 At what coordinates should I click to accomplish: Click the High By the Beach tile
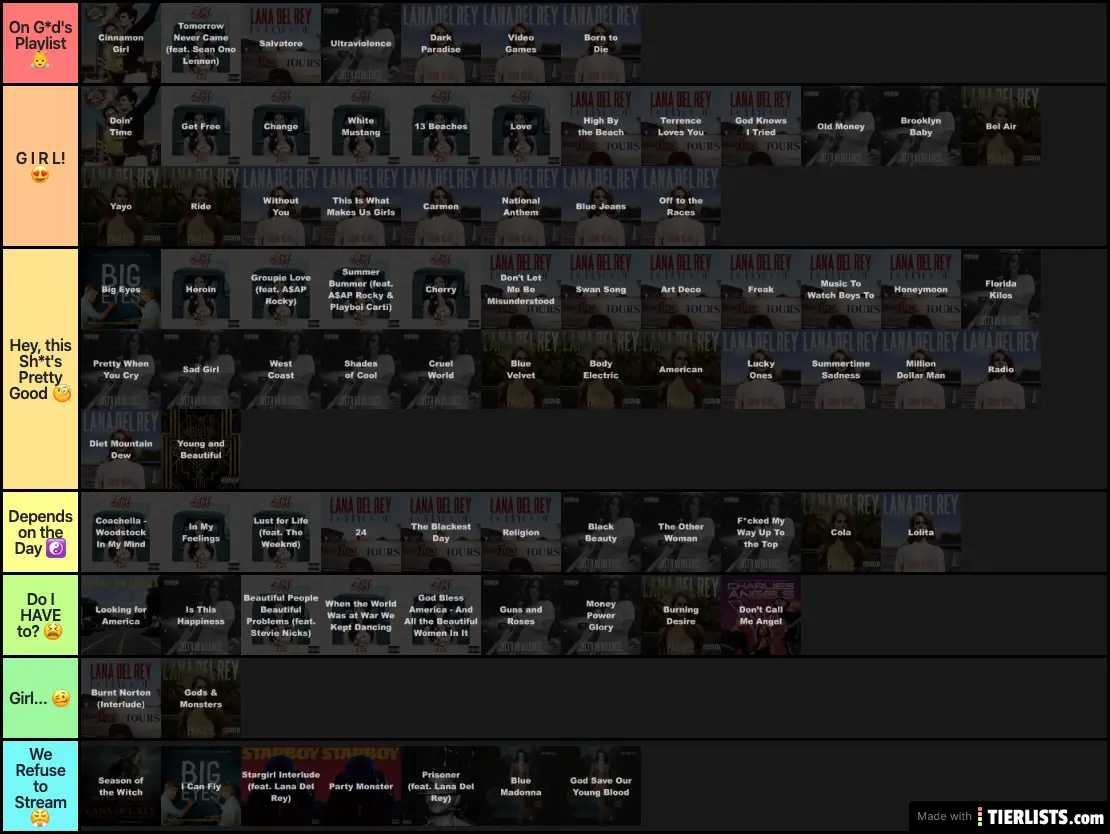pos(601,126)
